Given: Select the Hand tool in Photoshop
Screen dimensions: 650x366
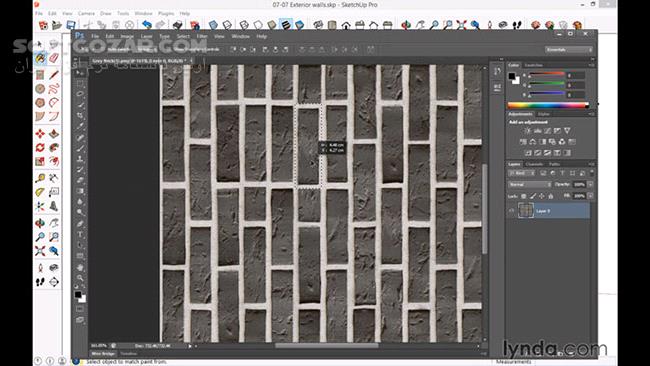Looking at the screenshot, I should click(x=80, y=267).
